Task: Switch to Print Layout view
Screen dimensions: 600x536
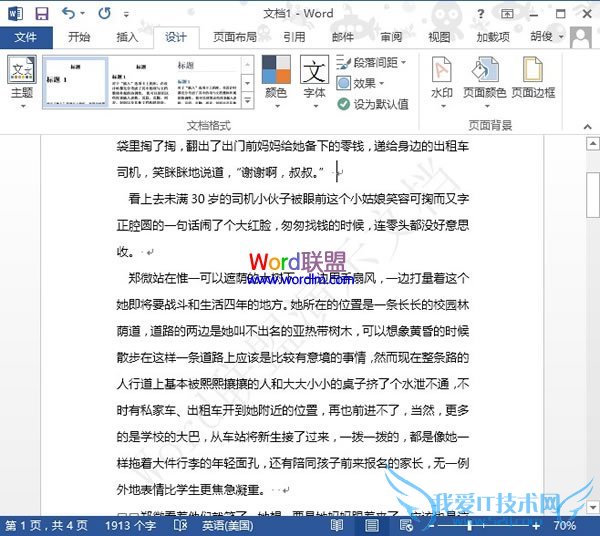Action: [x=371, y=525]
